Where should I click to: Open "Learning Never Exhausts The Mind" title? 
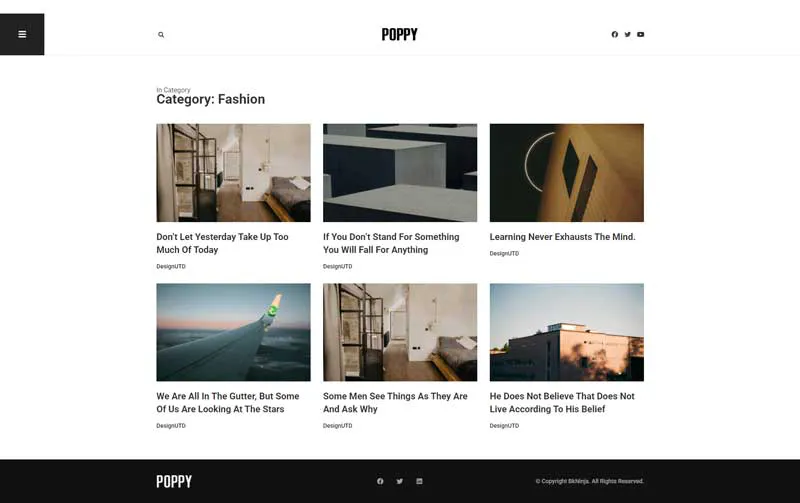562,237
